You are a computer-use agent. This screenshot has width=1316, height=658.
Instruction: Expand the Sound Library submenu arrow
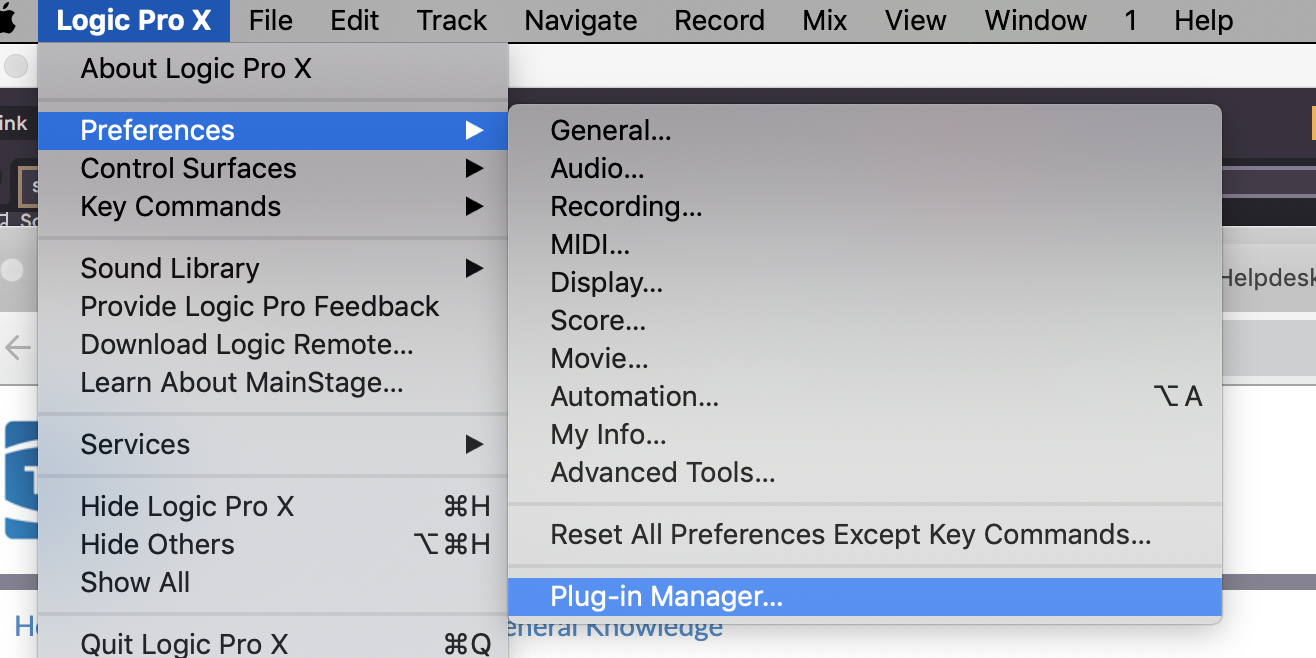[474, 269]
